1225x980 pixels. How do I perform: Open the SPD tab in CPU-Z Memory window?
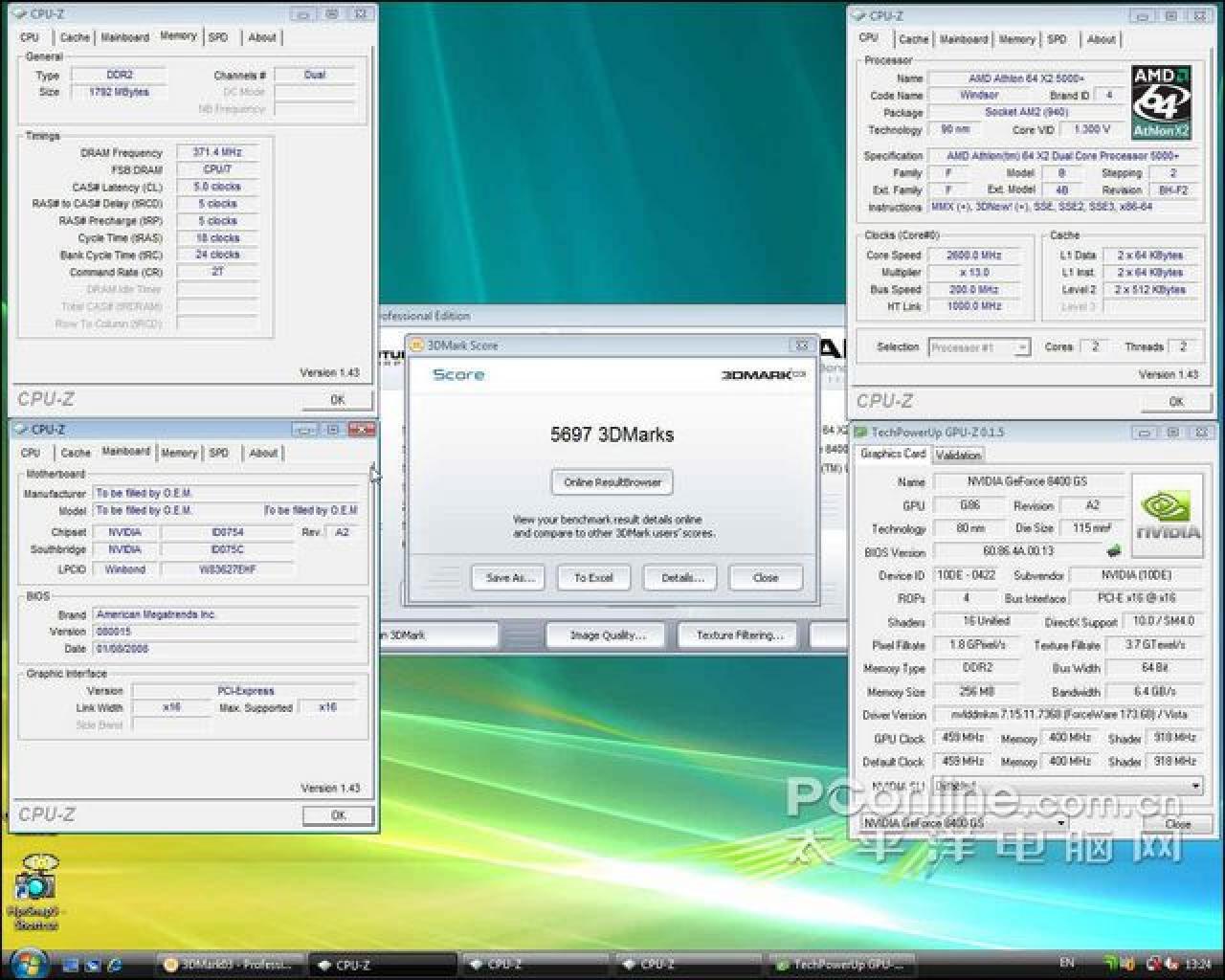tap(218, 37)
